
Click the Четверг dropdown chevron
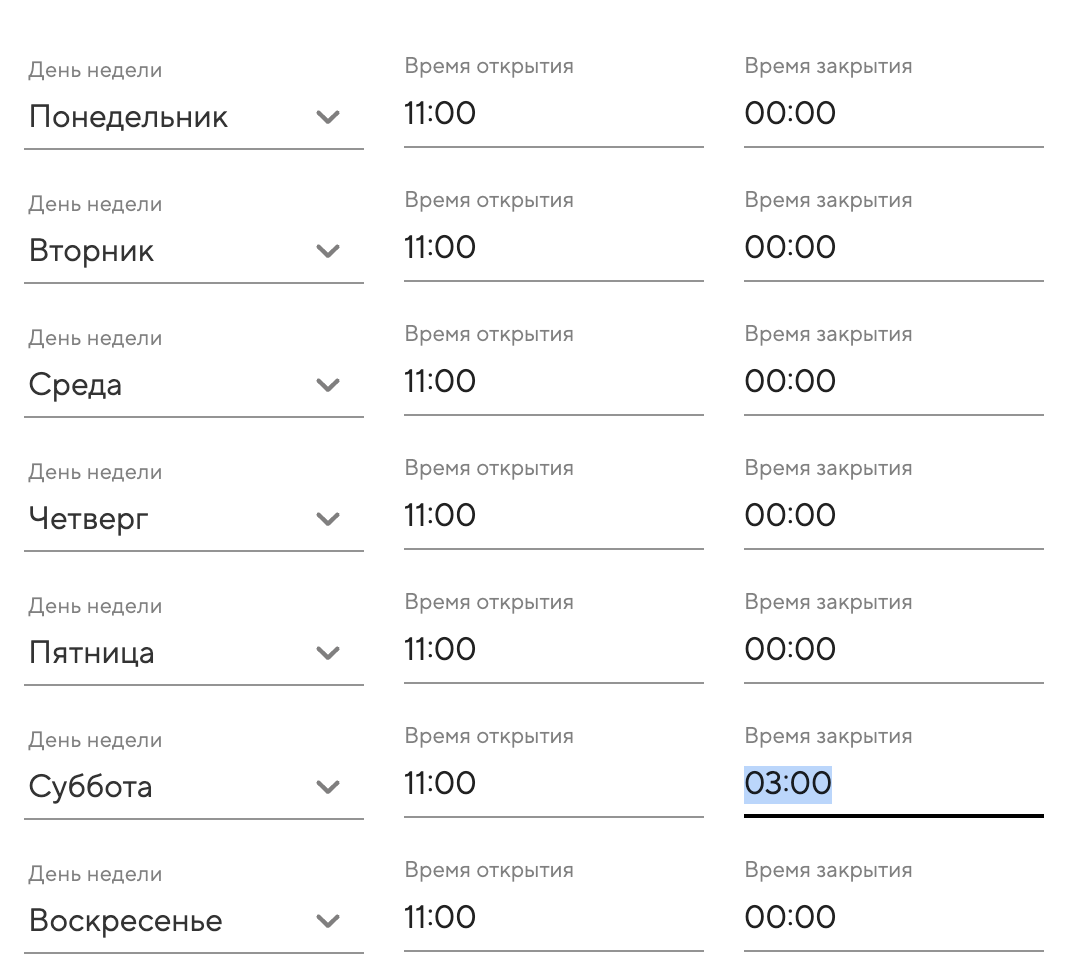[328, 519]
